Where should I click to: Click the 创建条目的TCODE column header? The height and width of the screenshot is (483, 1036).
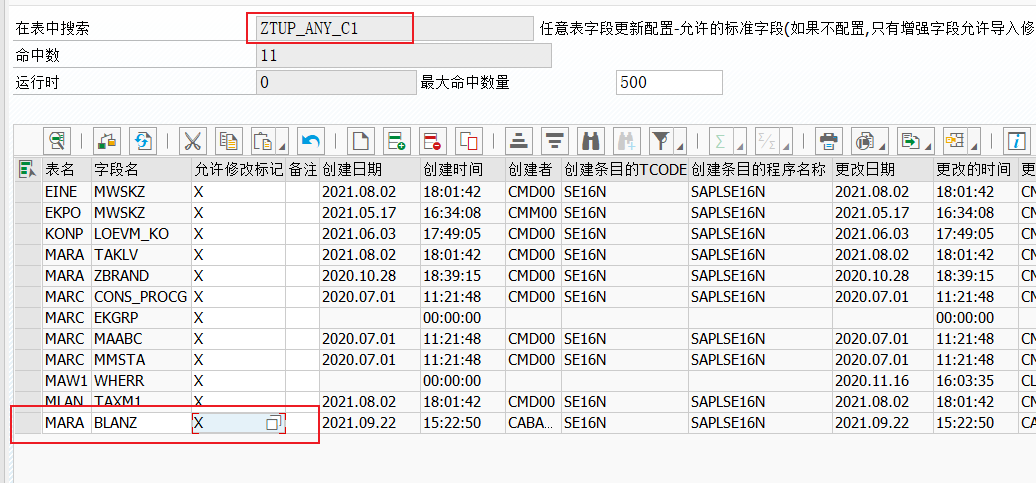tap(624, 169)
